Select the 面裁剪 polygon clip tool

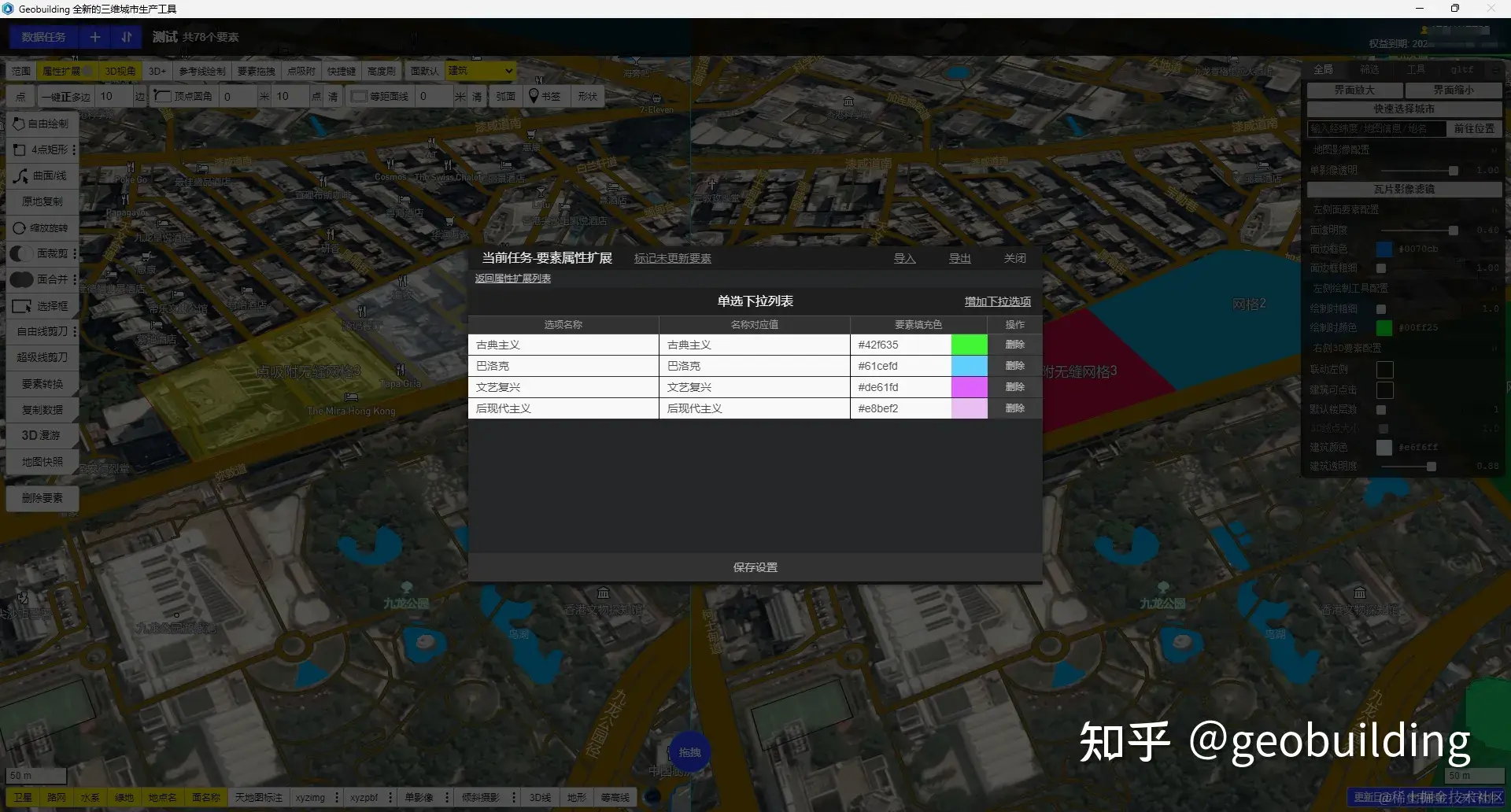[39, 253]
